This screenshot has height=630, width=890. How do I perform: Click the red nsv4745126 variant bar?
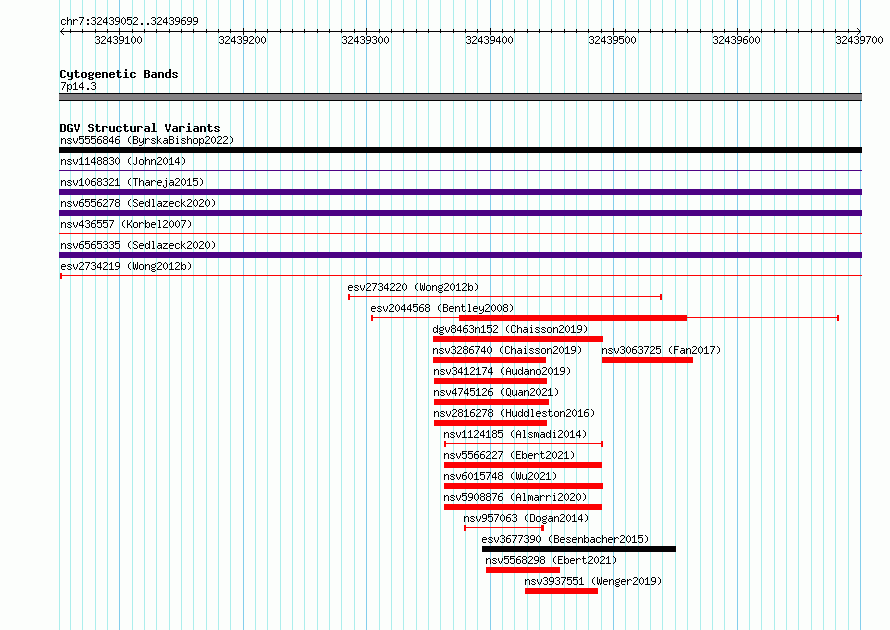(491, 402)
